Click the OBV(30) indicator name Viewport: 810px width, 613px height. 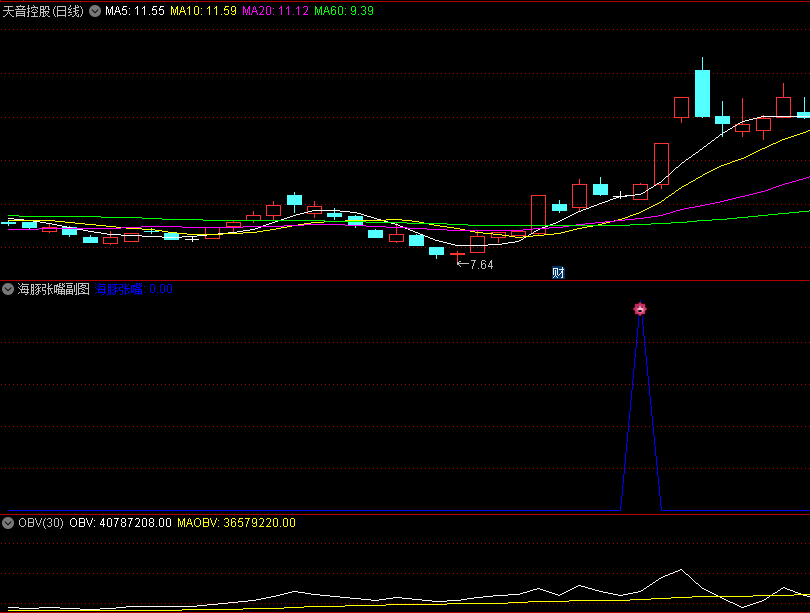[x=41, y=523]
